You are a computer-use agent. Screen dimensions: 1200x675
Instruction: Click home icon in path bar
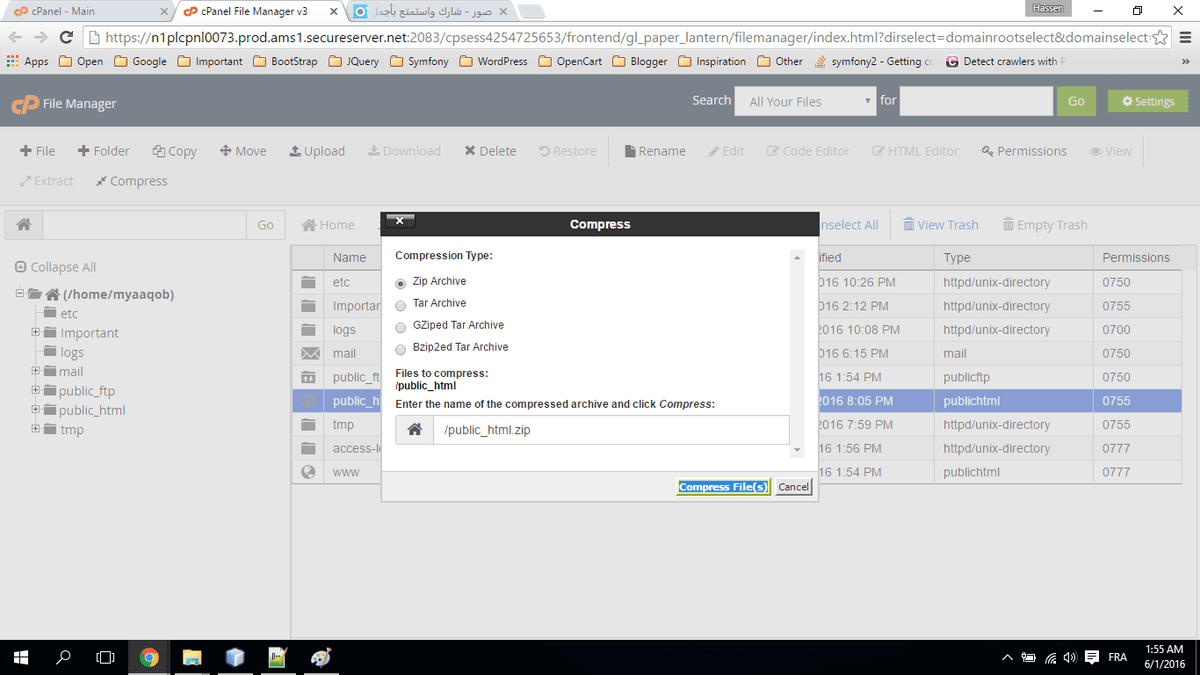tap(23, 225)
